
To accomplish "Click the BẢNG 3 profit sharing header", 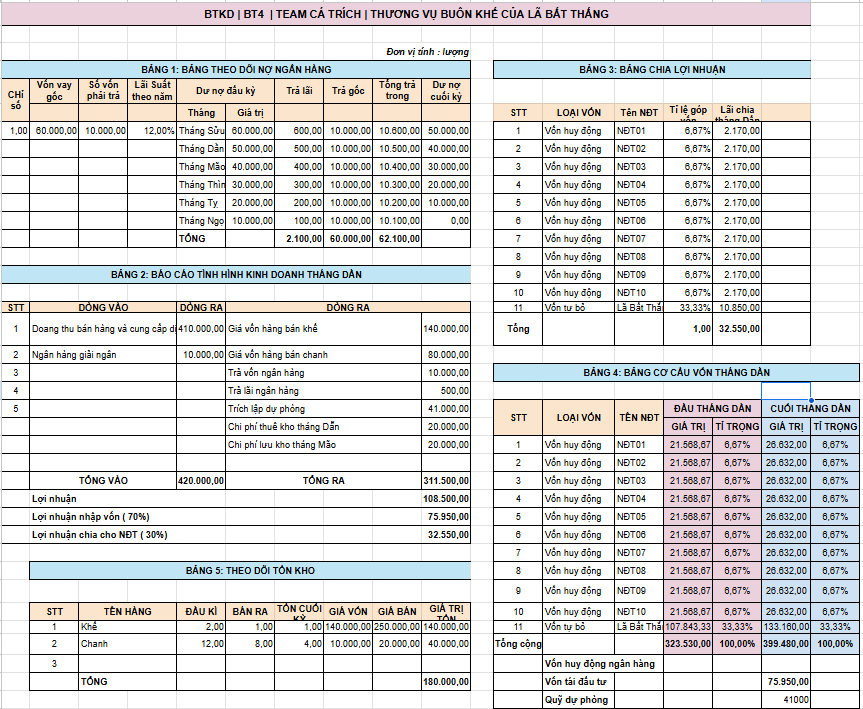I will click(652, 69).
